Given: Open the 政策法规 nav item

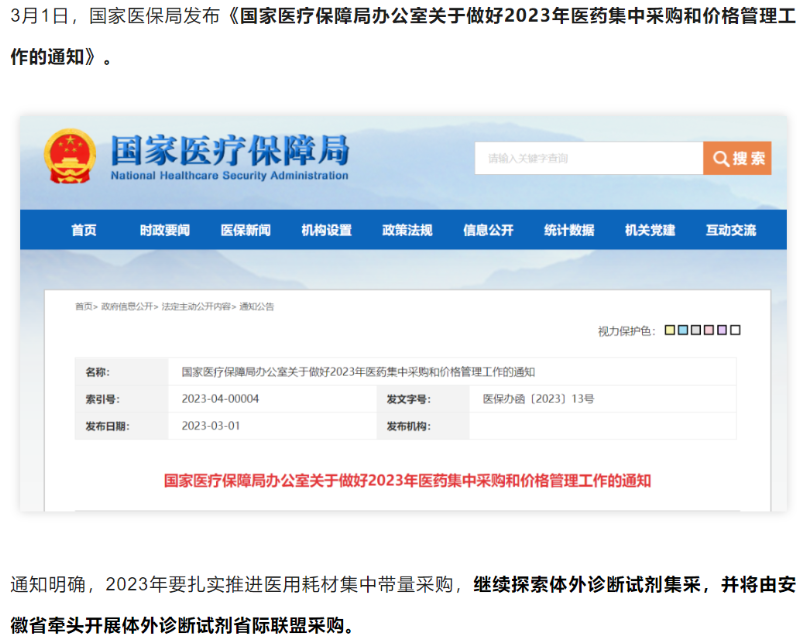Looking at the screenshot, I should pos(407,230).
